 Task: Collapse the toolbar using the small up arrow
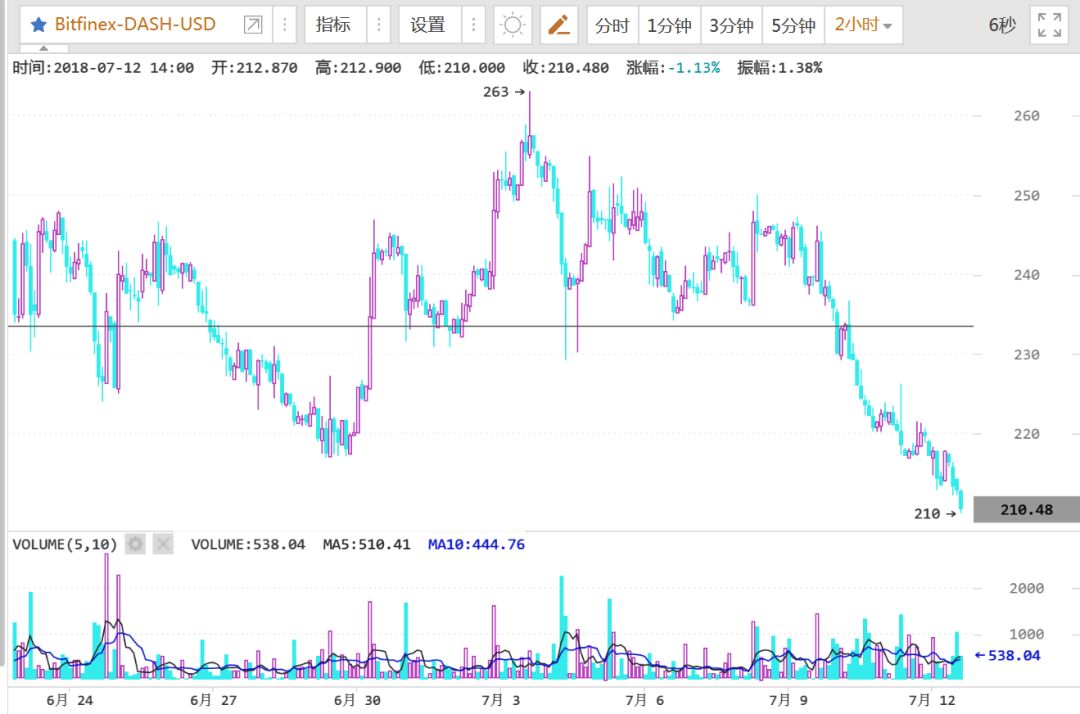(44, 48)
